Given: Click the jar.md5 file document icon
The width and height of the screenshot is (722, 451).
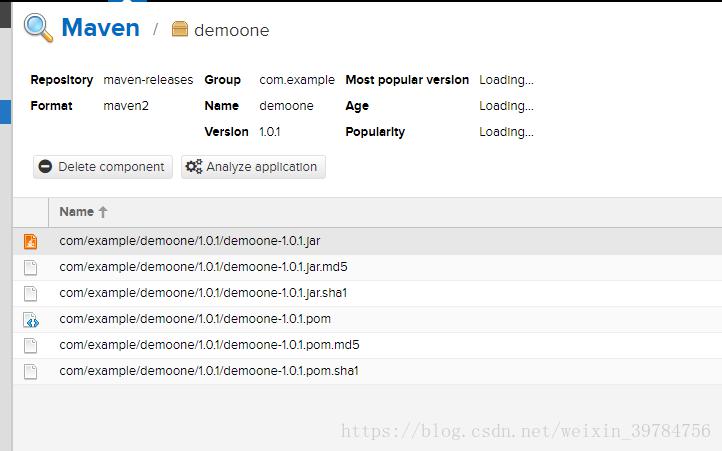Looking at the screenshot, I should click(x=30, y=268).
